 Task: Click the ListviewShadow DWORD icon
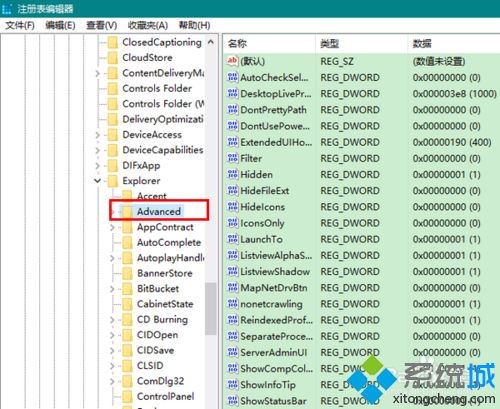point(232,271)
